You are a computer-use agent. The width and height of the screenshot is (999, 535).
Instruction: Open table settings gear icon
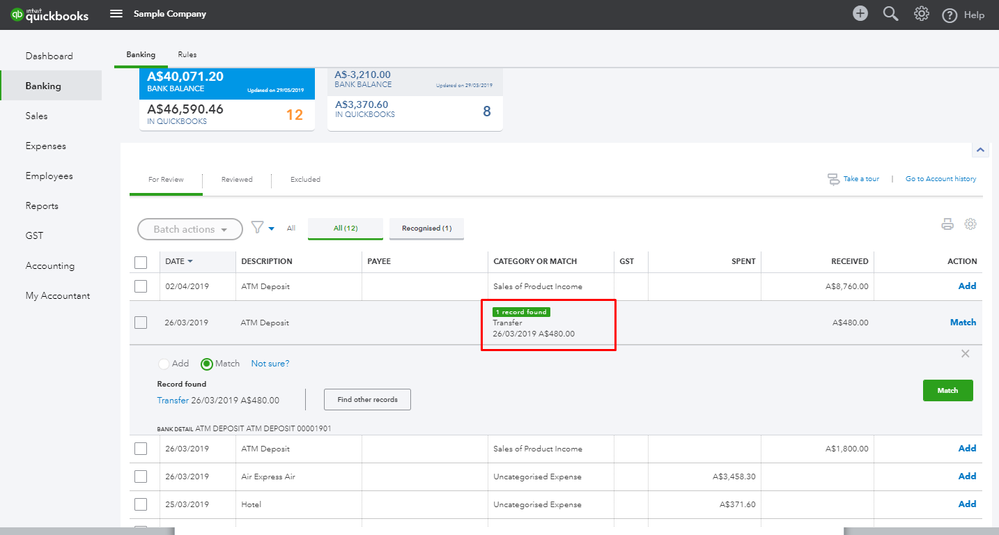(969, 224)
